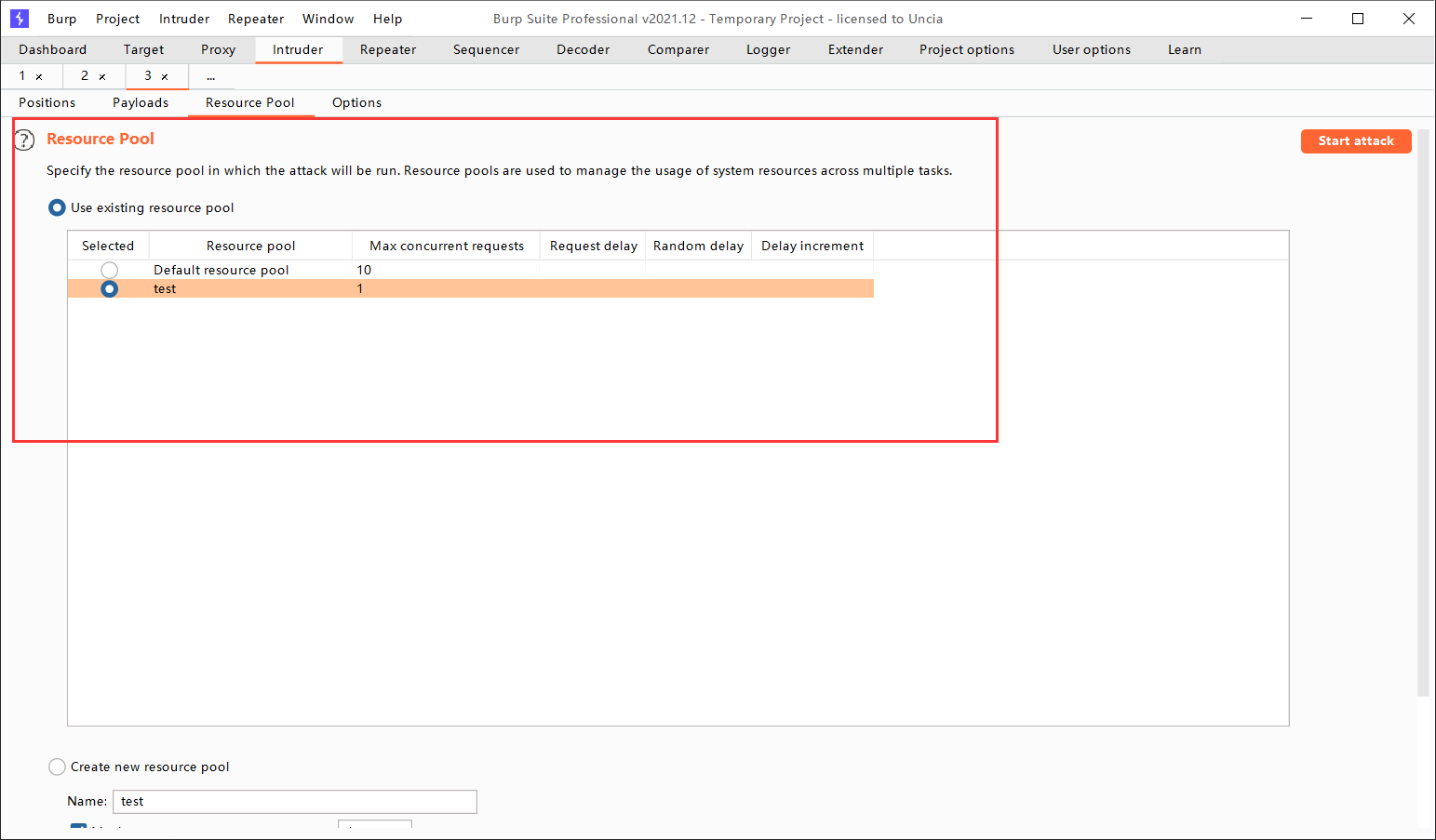Click the Delay increment column header
Viewport: 1436px width, 840px height.
[x=812, y=247]
